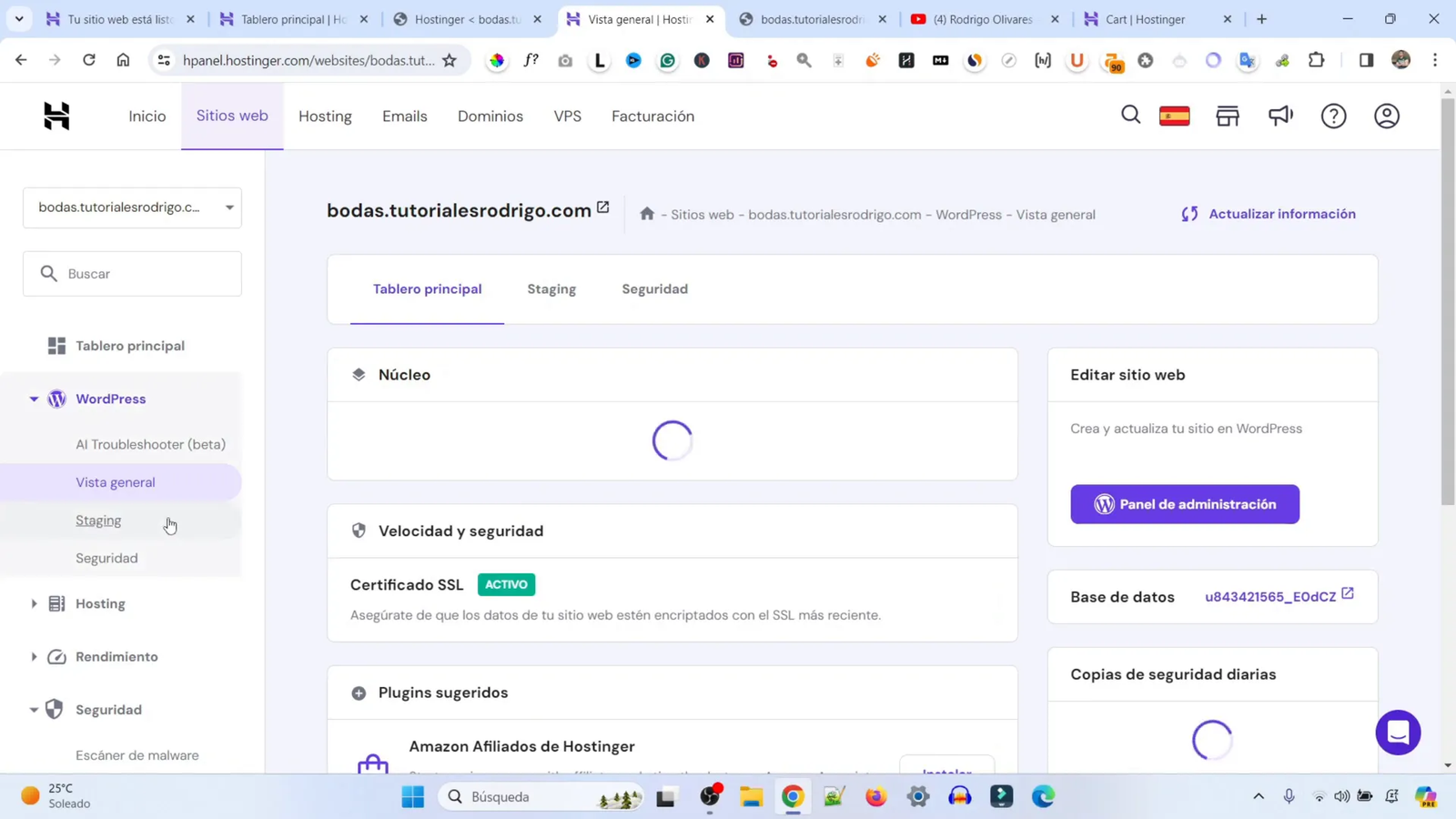Open database link u843421565_E0dCZ

point(1270,597)
